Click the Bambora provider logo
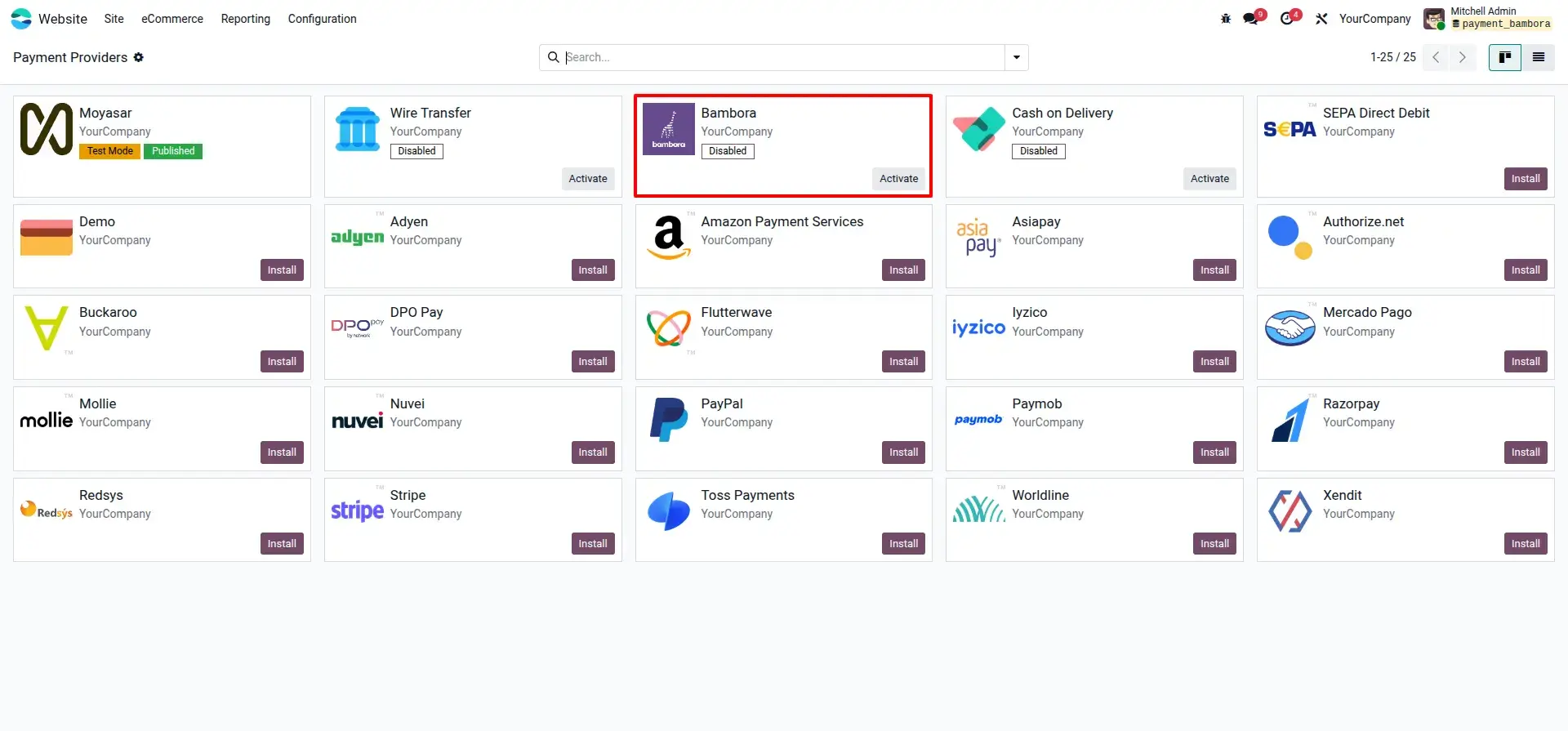 click(x=669, y=129)
